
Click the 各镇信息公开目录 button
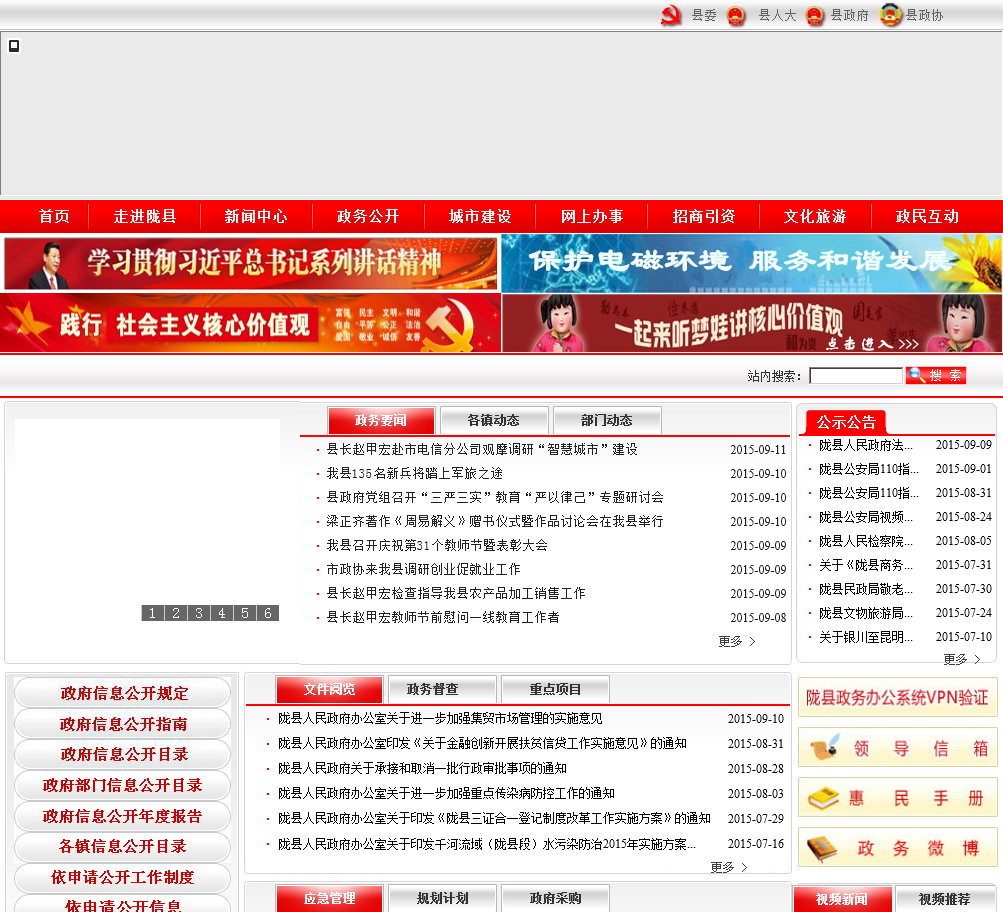click(123, 846)
